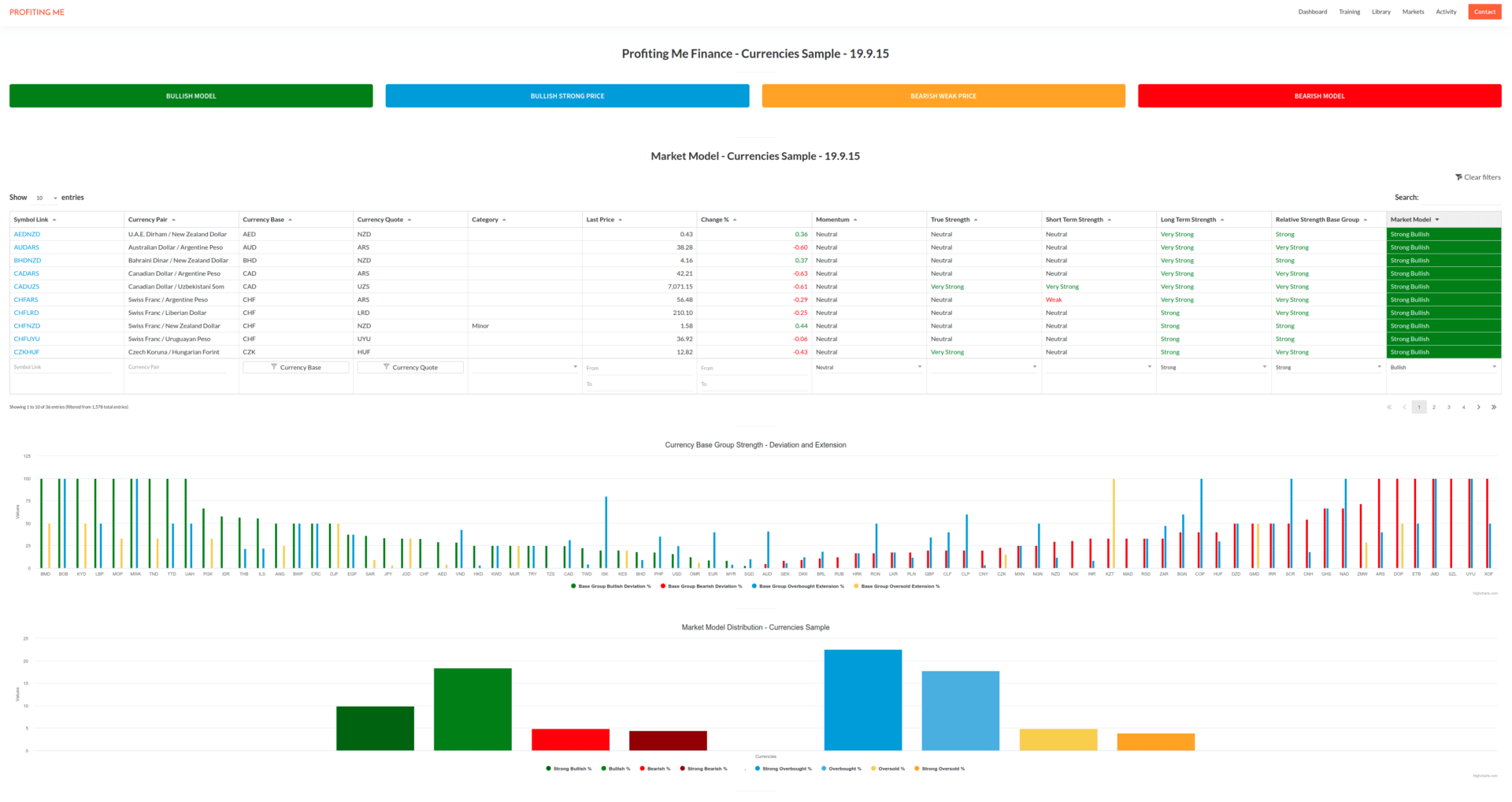Toggle Oversold % legend series

[x=888, y=769]
